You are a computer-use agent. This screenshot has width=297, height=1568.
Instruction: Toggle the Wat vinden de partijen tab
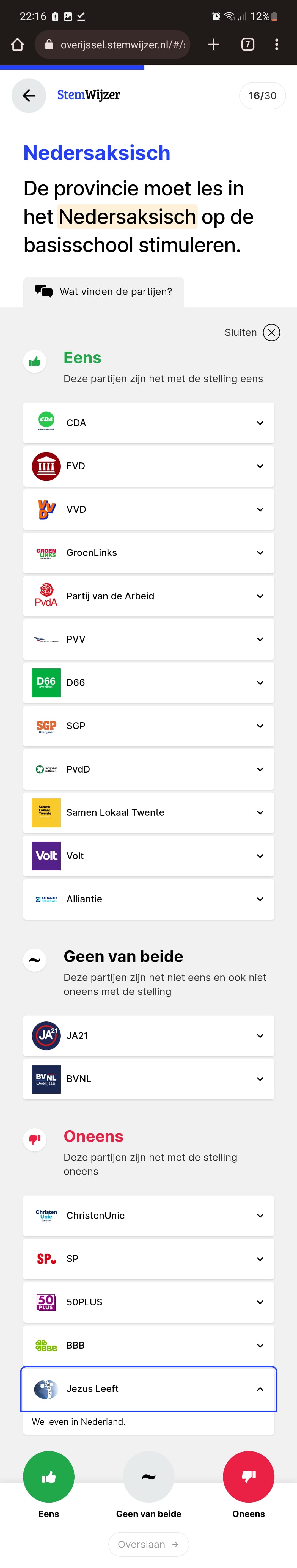[103, 291]
